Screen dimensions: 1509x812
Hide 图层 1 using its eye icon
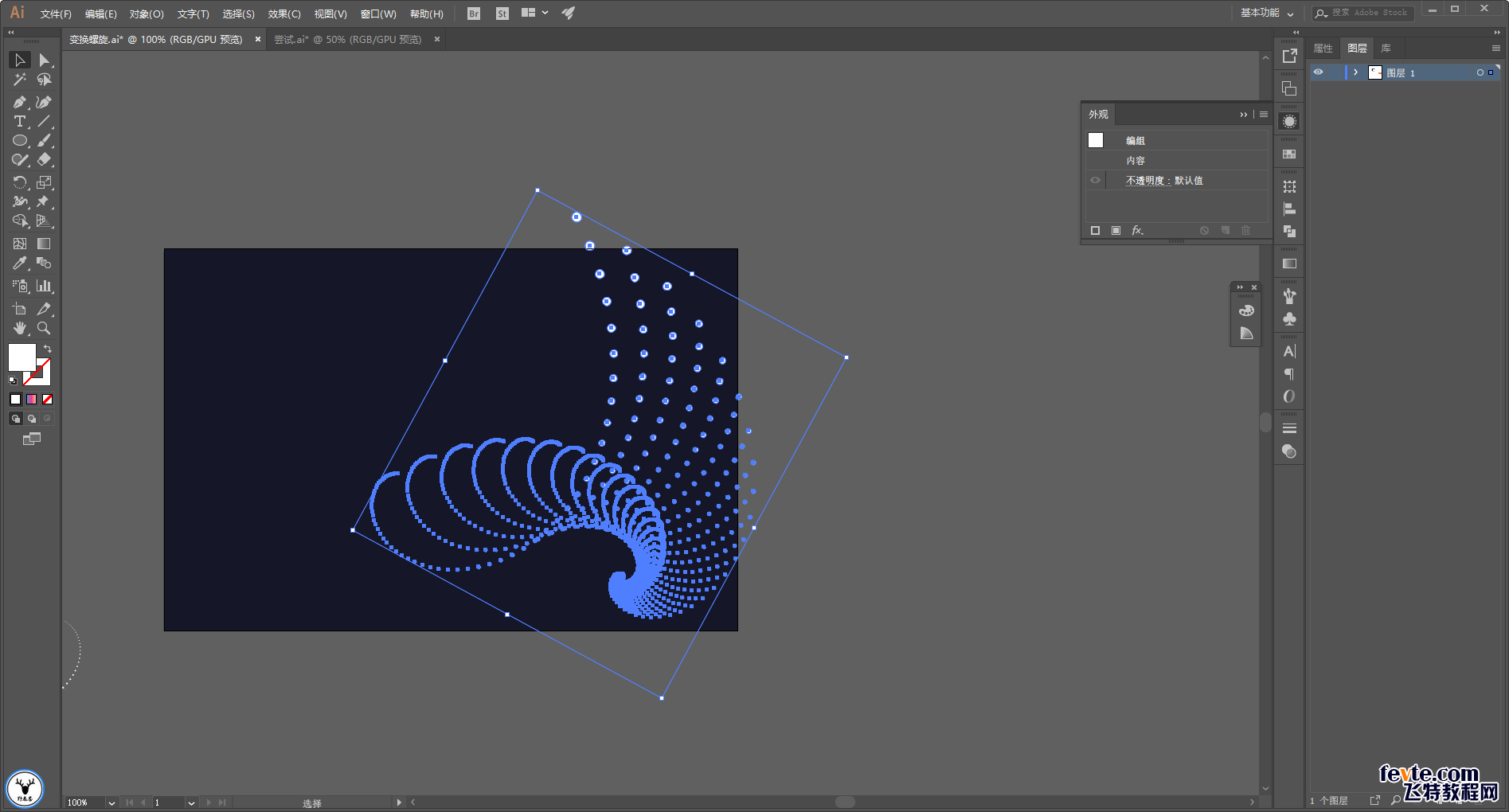point(1319,72)
